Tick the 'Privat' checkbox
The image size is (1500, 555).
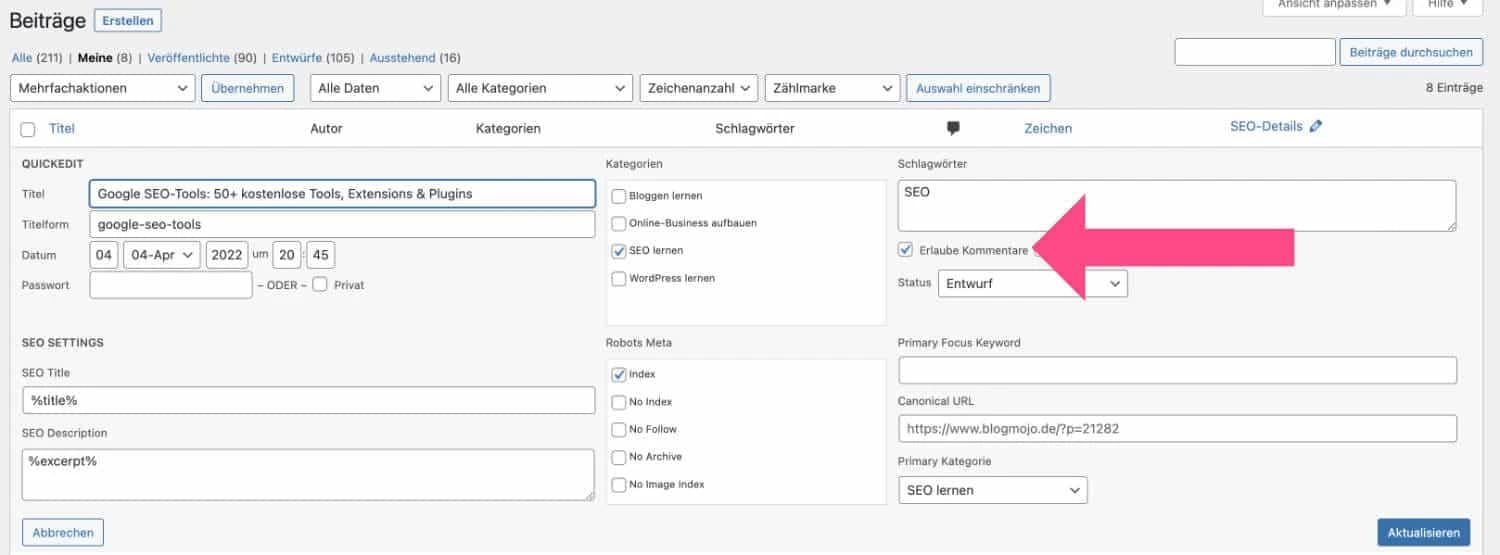coord(320,285)
